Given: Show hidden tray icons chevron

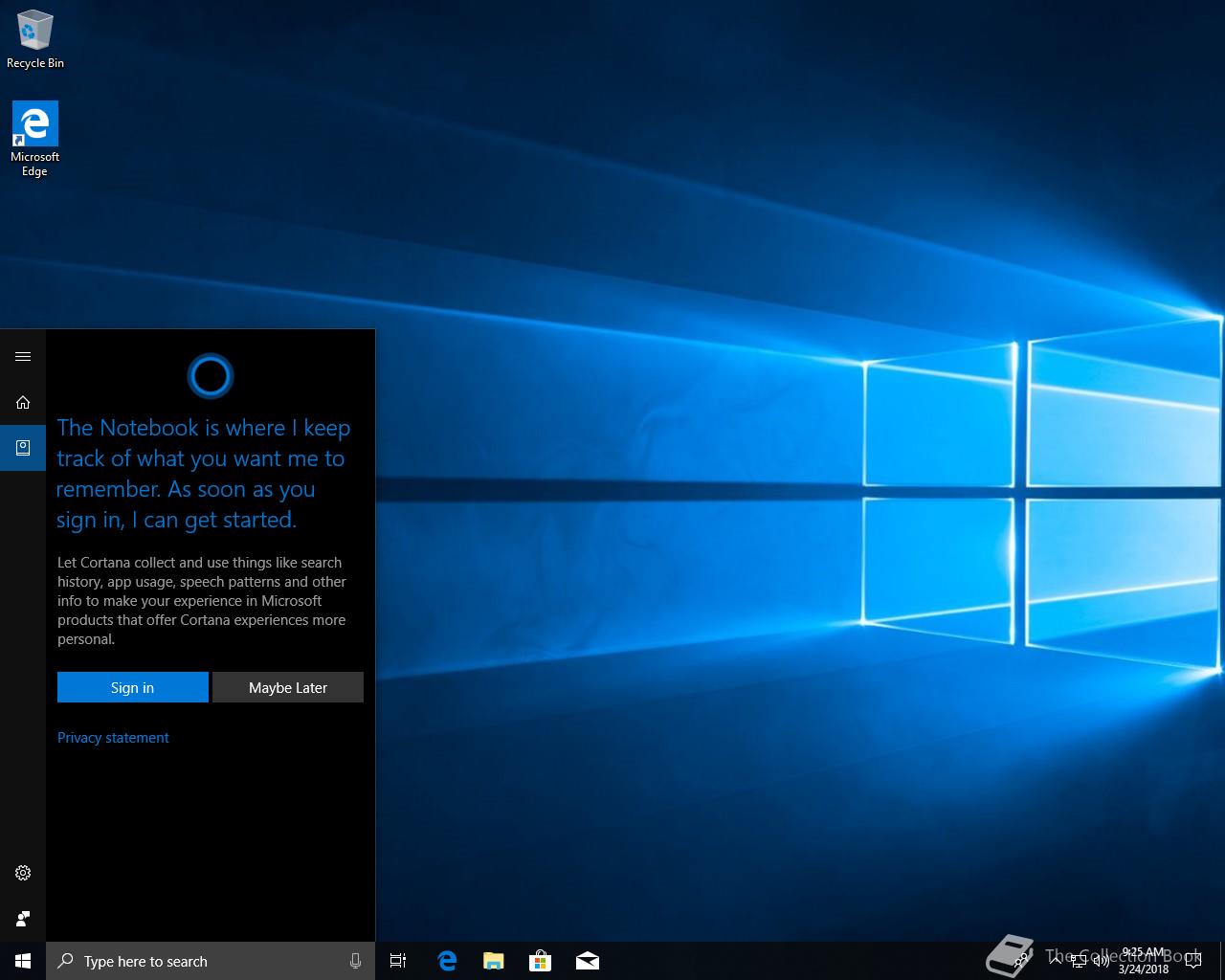Looking at the screenshot, I should 1055,961.
